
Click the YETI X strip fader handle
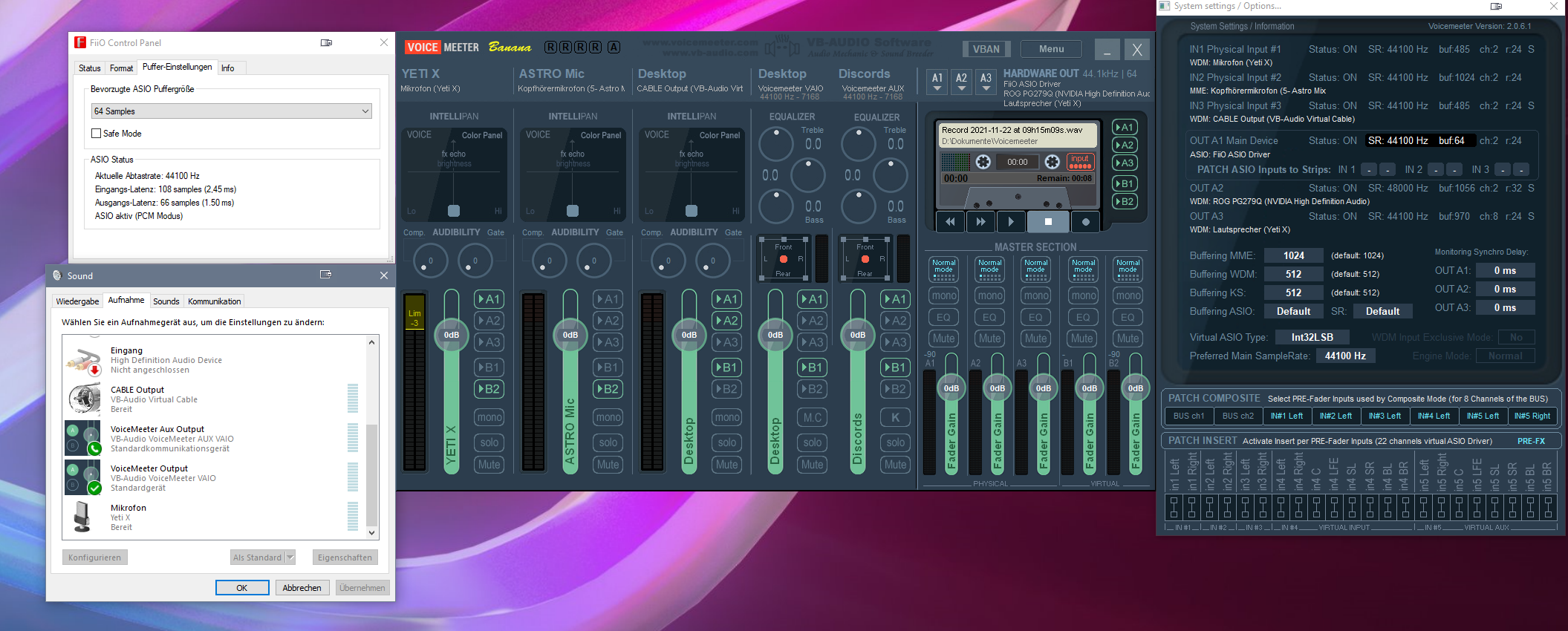(452, 335)
